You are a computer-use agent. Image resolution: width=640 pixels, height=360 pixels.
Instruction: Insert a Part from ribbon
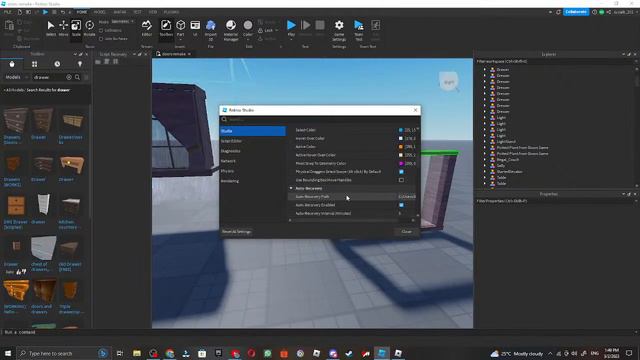(180, 28)
